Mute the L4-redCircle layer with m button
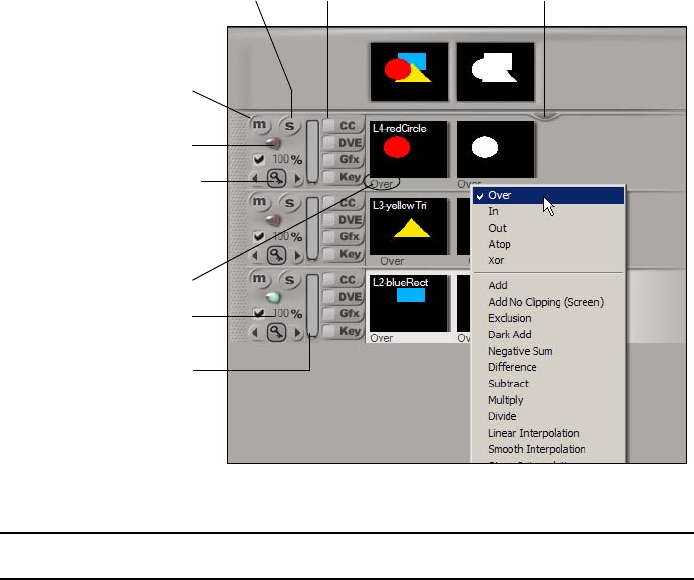The image size is (694, 580). pyautogui.click(x=259, y=124)
